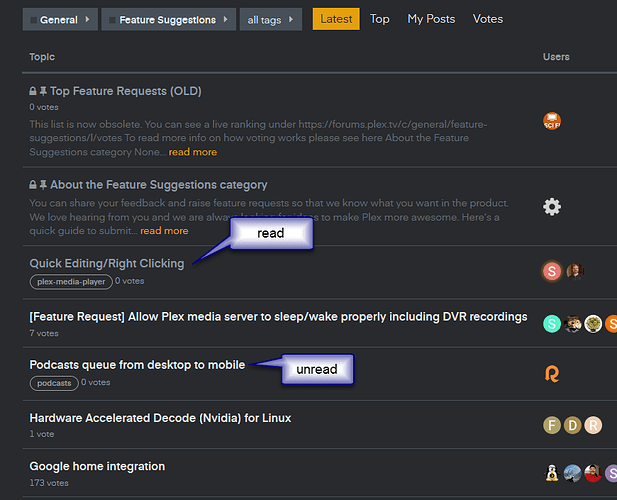Click the F avatar on Hardware Accelerated row

click(x=552, y=425)
